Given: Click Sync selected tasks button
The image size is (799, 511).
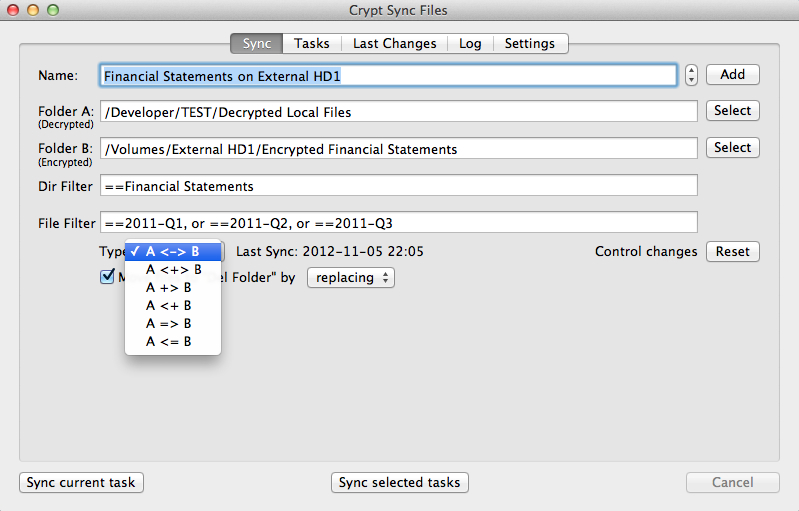Looking at the screenshot, I should coord(399,482).
